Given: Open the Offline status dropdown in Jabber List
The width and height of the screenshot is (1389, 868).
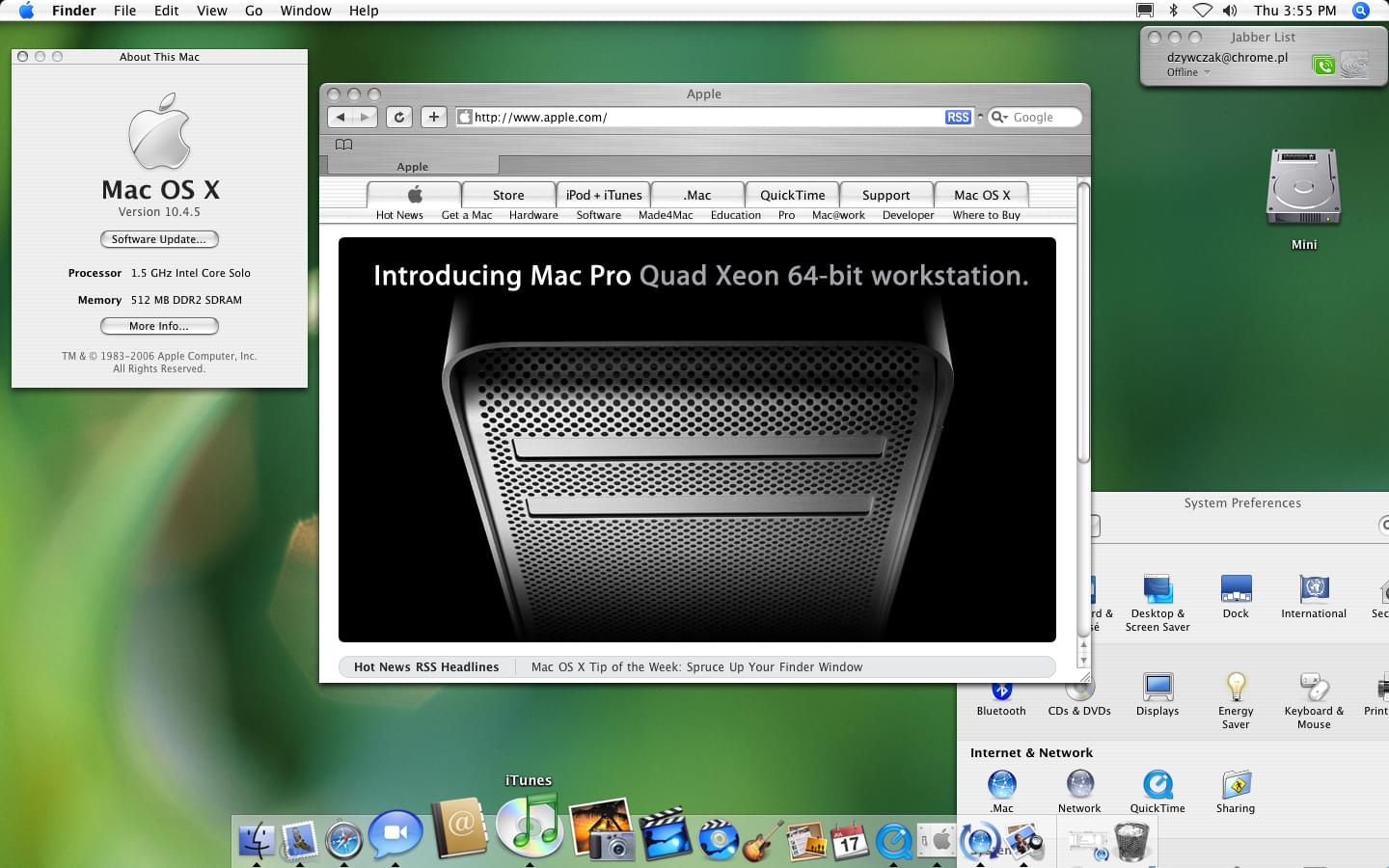Looking at the screenshot, I should [1187, 72].
